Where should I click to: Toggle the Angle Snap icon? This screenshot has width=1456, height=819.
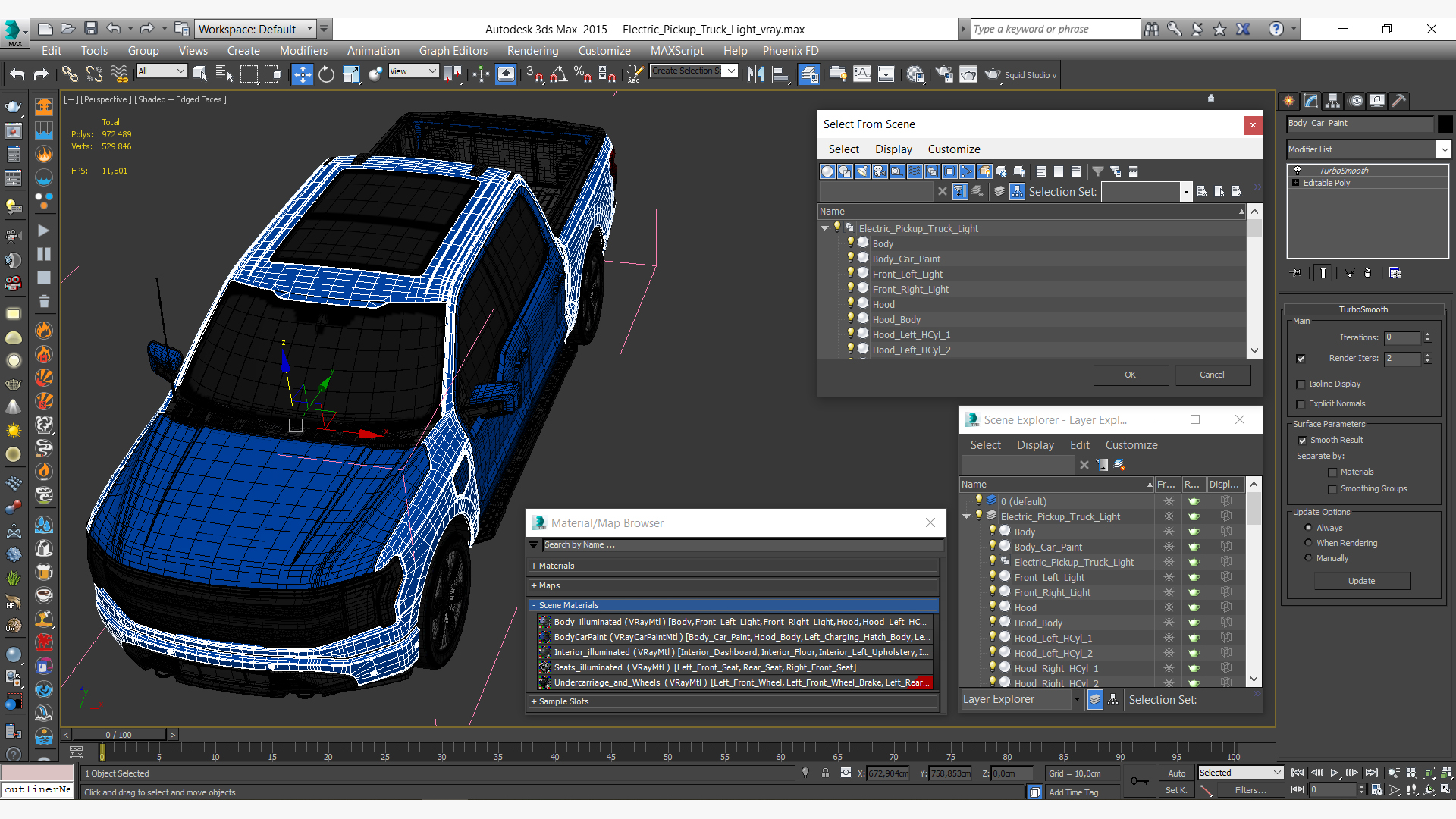point(558,74)
